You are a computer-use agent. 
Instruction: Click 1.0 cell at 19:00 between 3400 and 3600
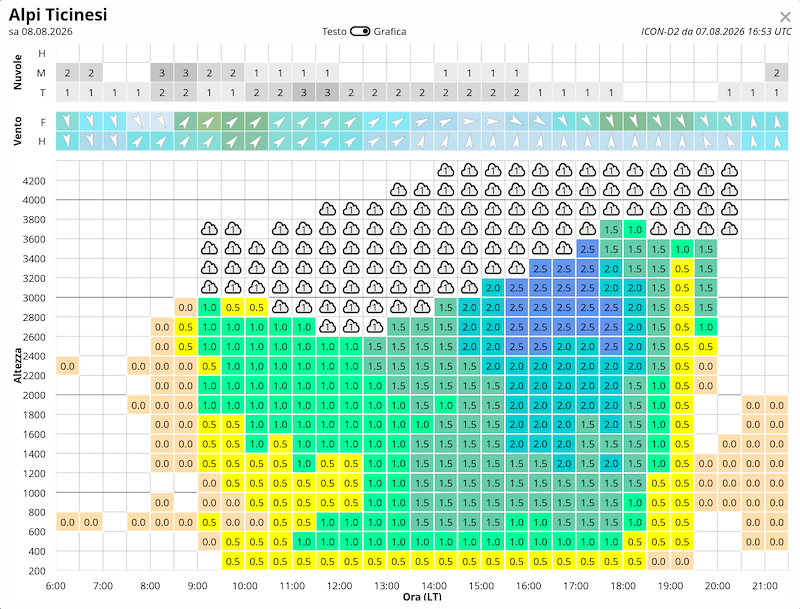click(x=682, y=249)
